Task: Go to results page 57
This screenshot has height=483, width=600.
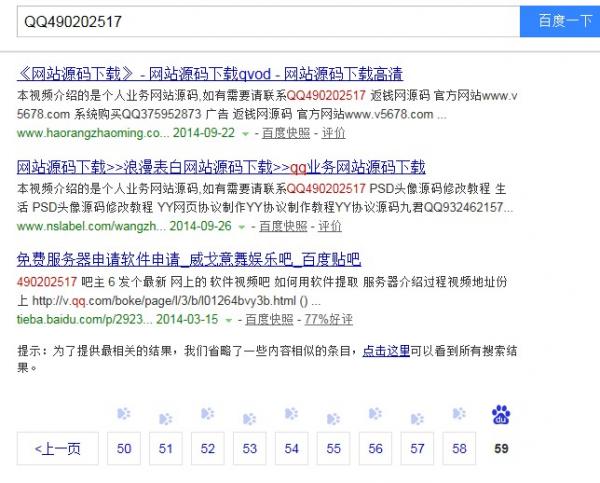Action: [x=417, y=448]
